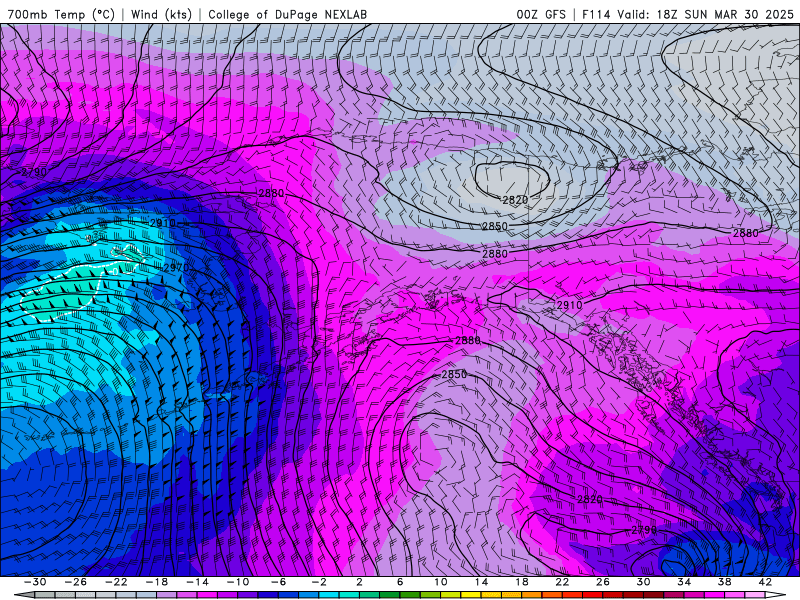Click the color scale label "−26"
The image size is (800, 600).
point(76,582)
